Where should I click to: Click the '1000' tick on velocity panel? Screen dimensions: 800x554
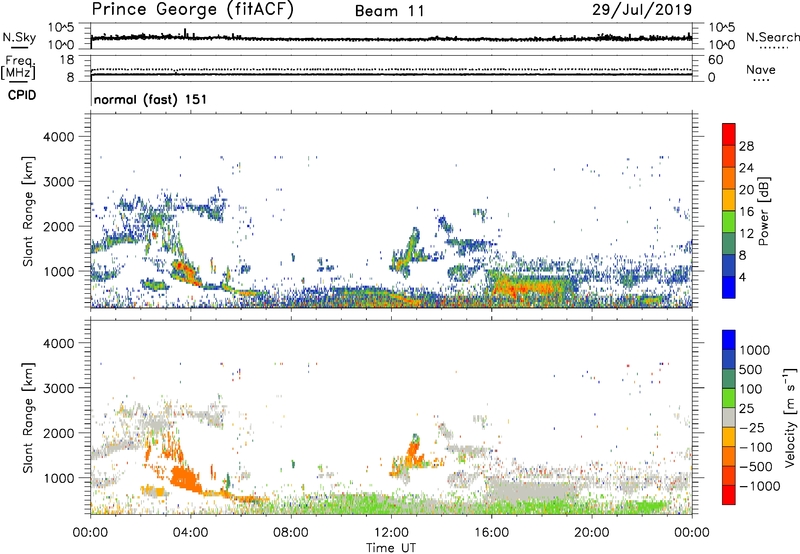[58, 478]
